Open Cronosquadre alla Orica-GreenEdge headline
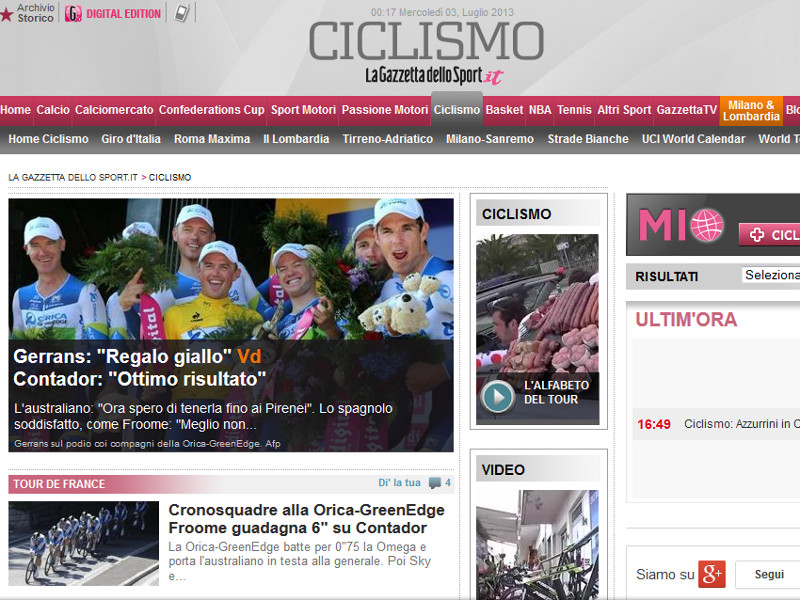Image resolution: width=800 pixels, height=600 pixels. tap(306, 519)
